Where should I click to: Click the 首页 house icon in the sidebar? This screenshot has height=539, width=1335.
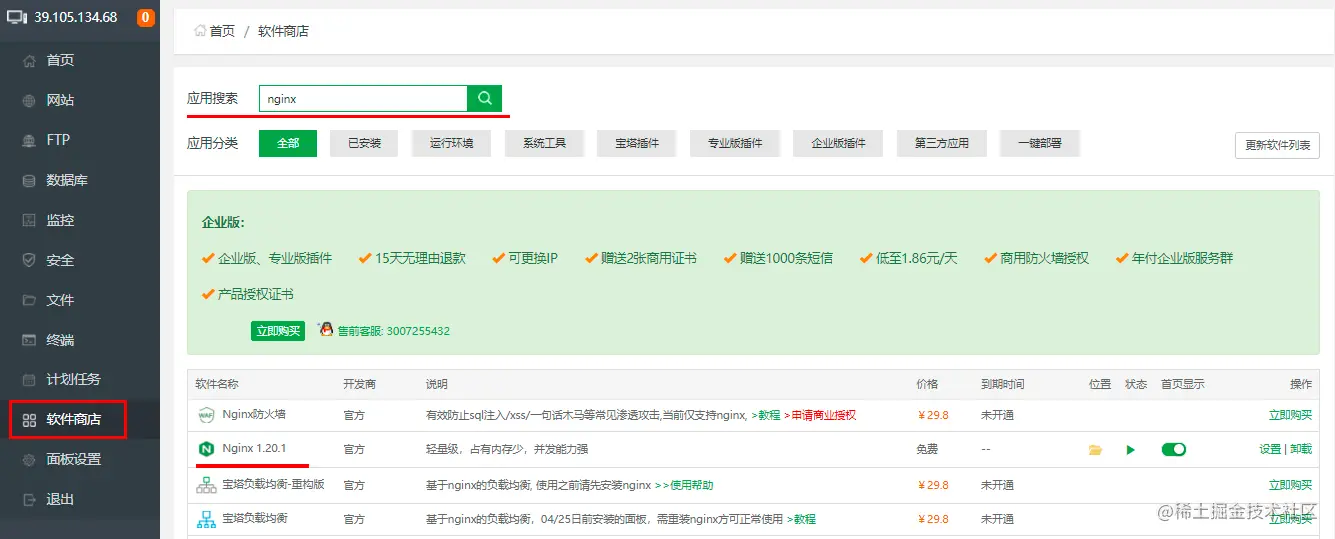(x=29, y=60)
